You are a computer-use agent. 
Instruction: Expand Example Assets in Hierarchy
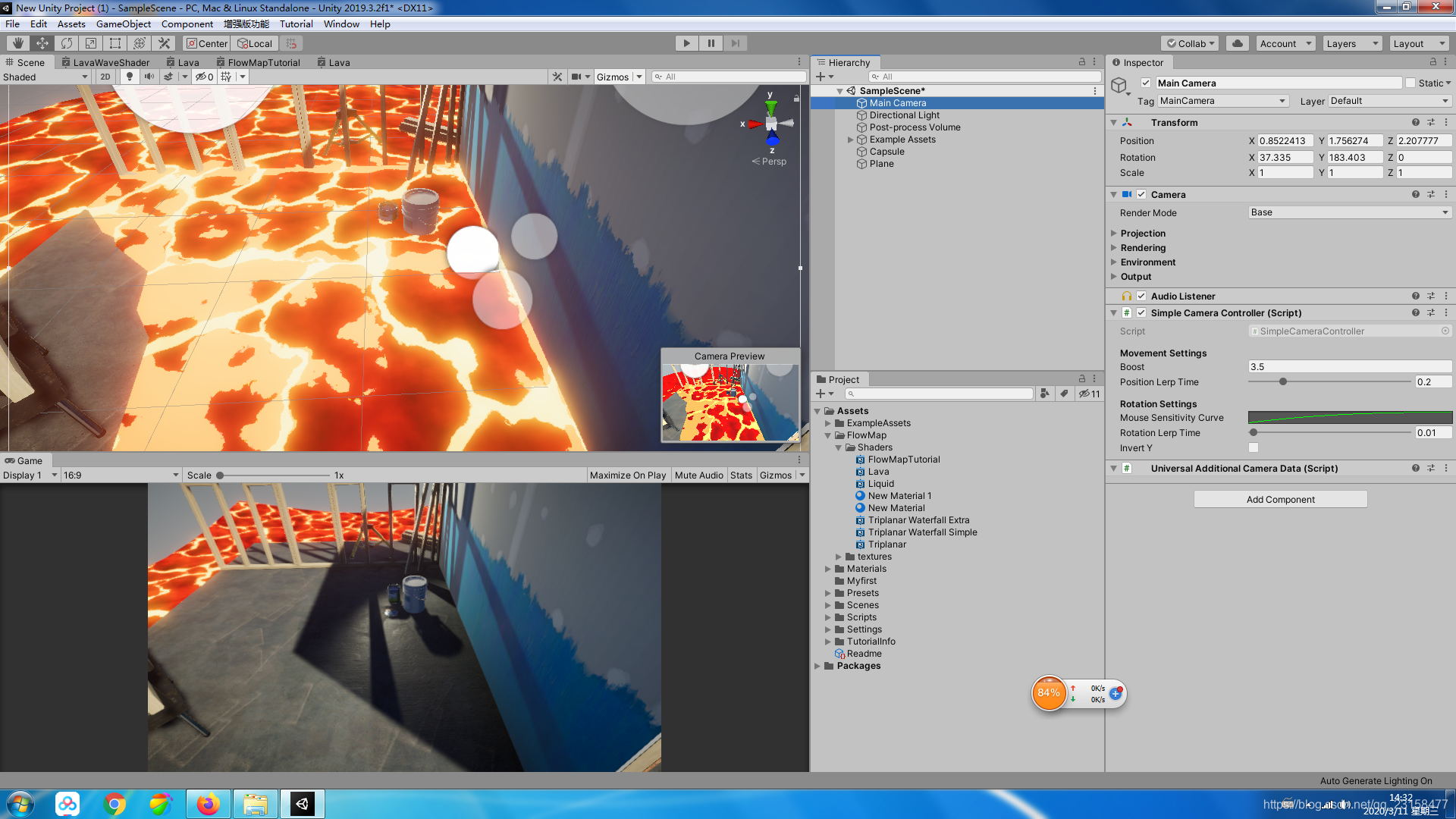(850, 140)
